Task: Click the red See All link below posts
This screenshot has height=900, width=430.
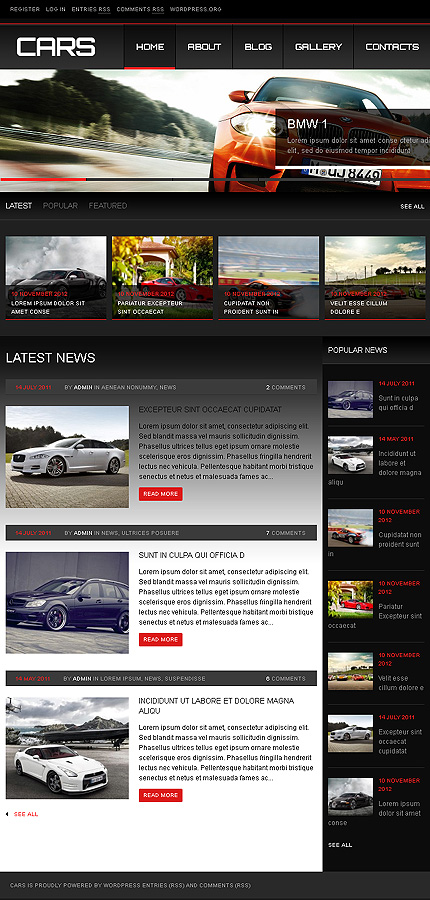Action: point(26,814)
